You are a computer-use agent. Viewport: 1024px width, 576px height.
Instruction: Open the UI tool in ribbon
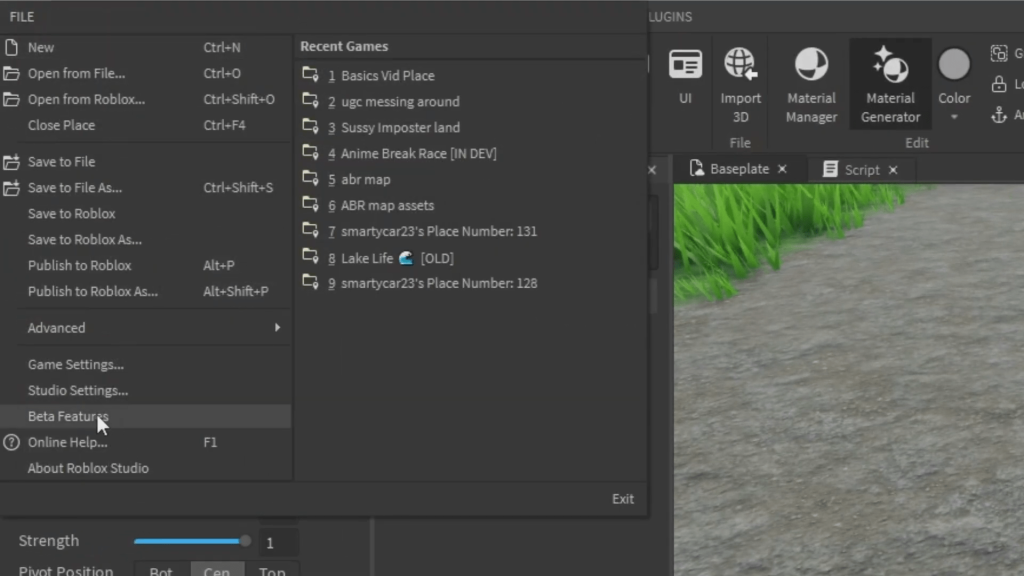pos(685,77)
